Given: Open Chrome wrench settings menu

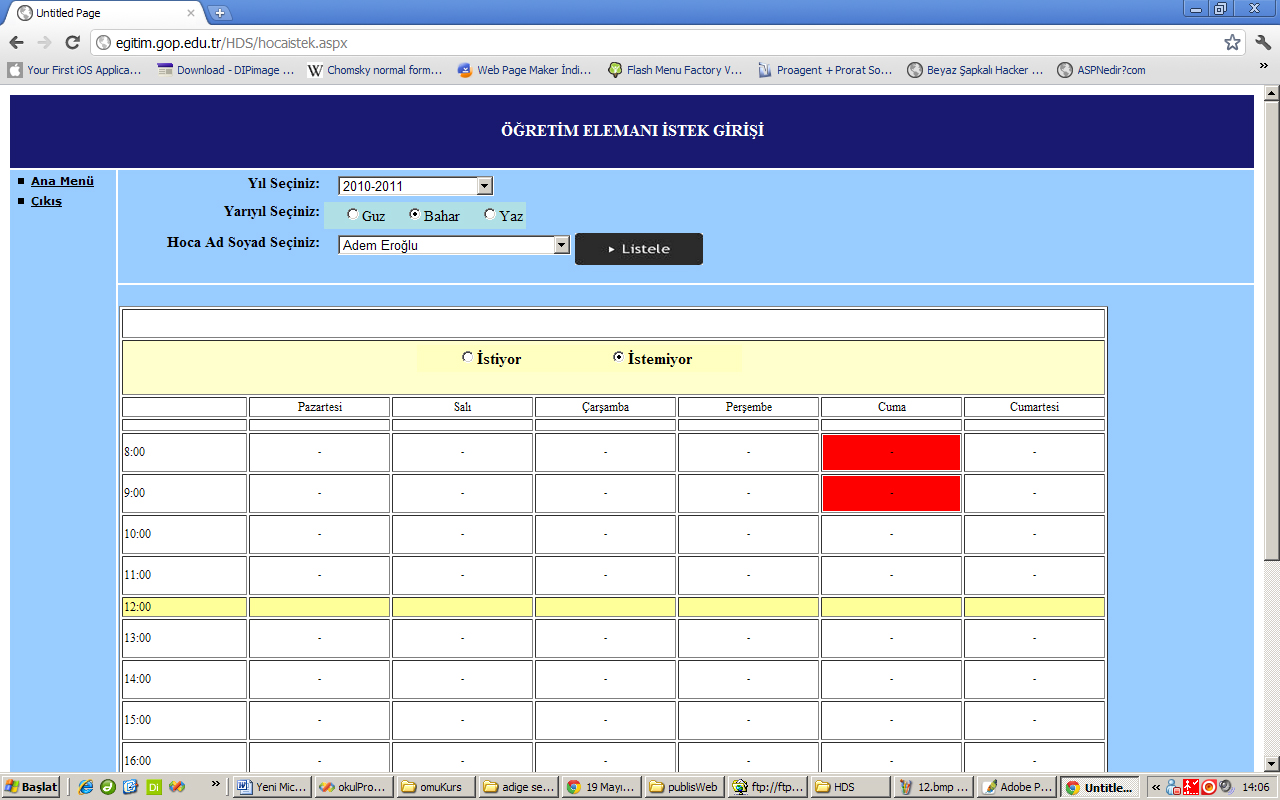Looking at the screenshot, I should coord(1262,43).
